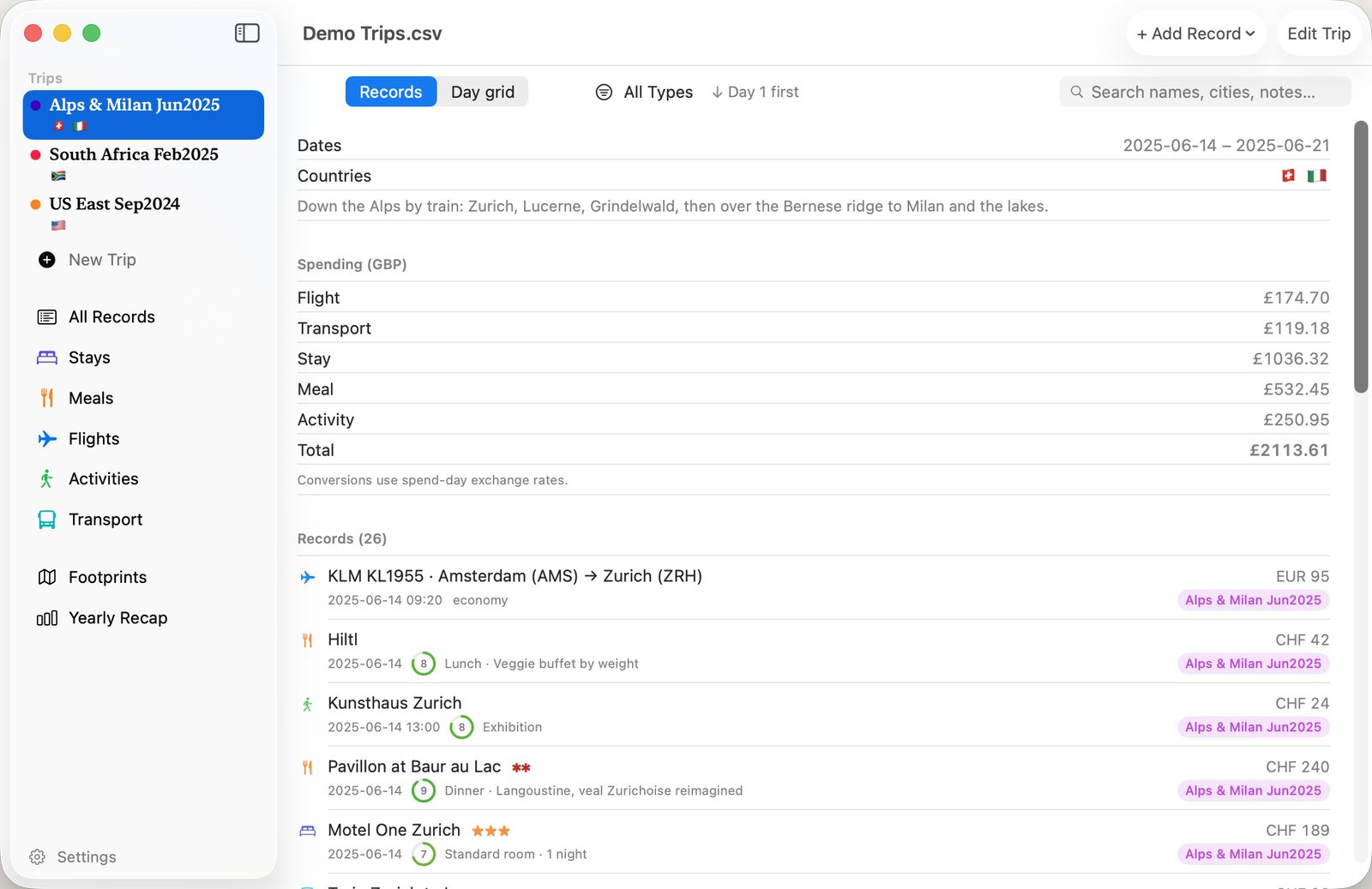Click the Transport bus icon
Screen dimensions: 1372x889
tap(47, 520)
